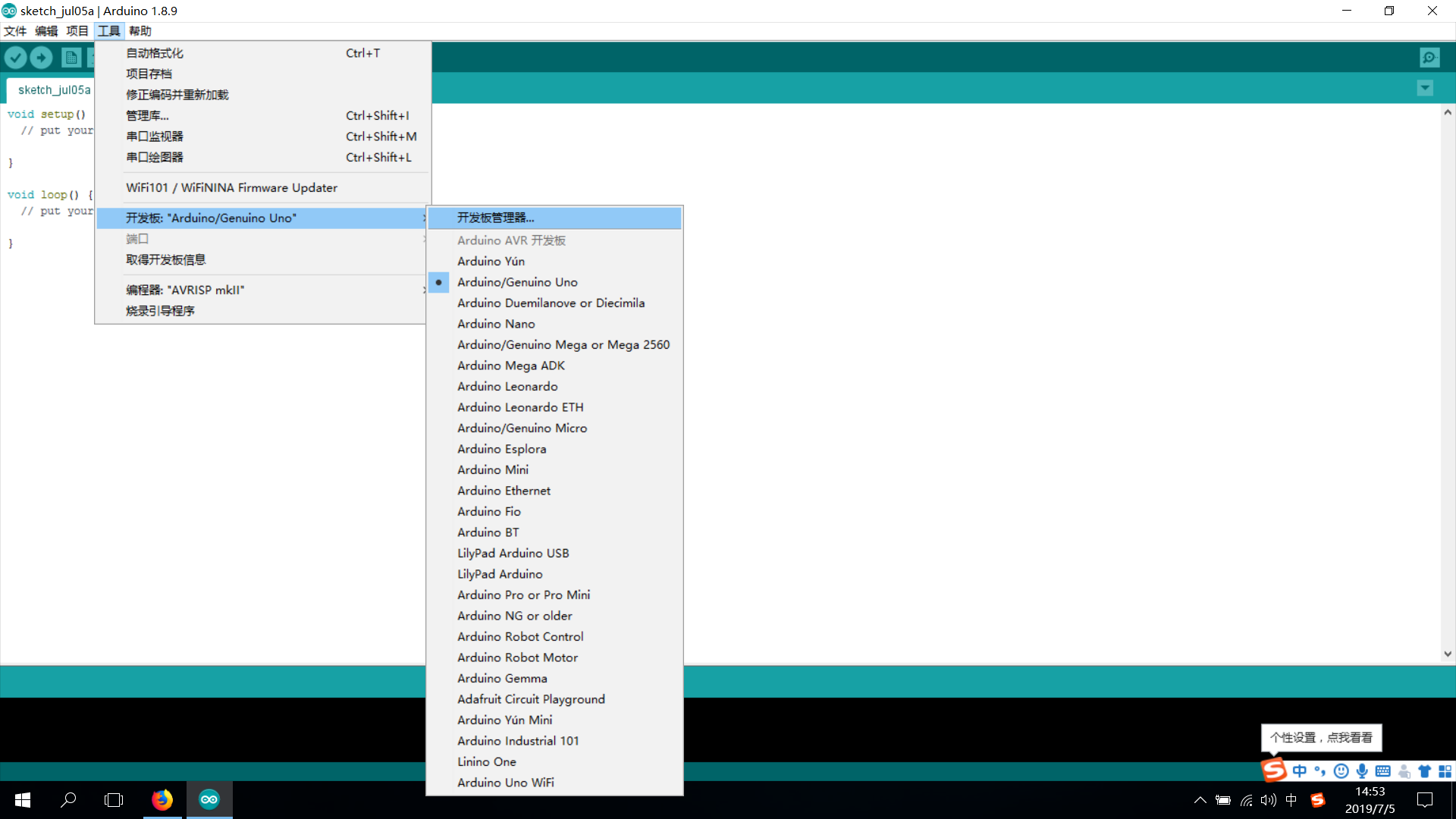
Task: Switch to the sketch_jul05a tab
Action: click(54, 89)
